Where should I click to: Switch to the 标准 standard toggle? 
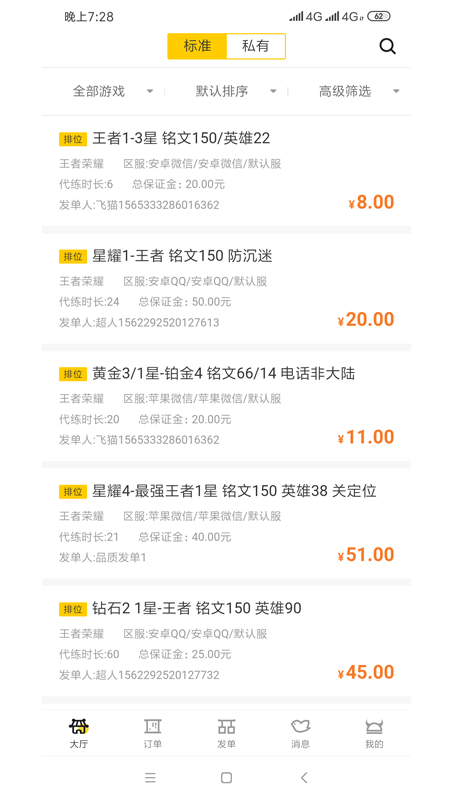pyautogui.click(x=197, y=46)
